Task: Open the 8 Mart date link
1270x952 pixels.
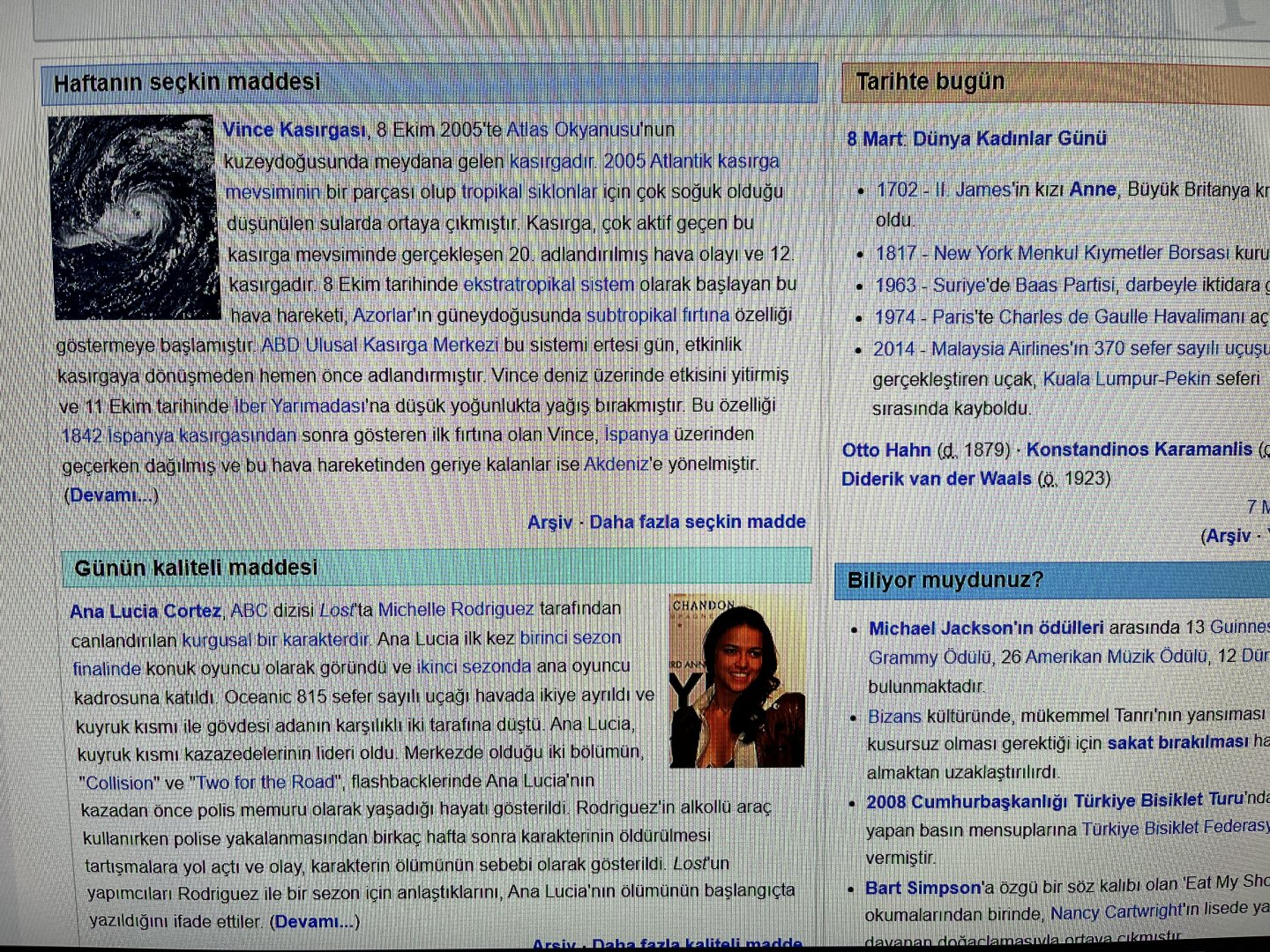Action: 875,138
